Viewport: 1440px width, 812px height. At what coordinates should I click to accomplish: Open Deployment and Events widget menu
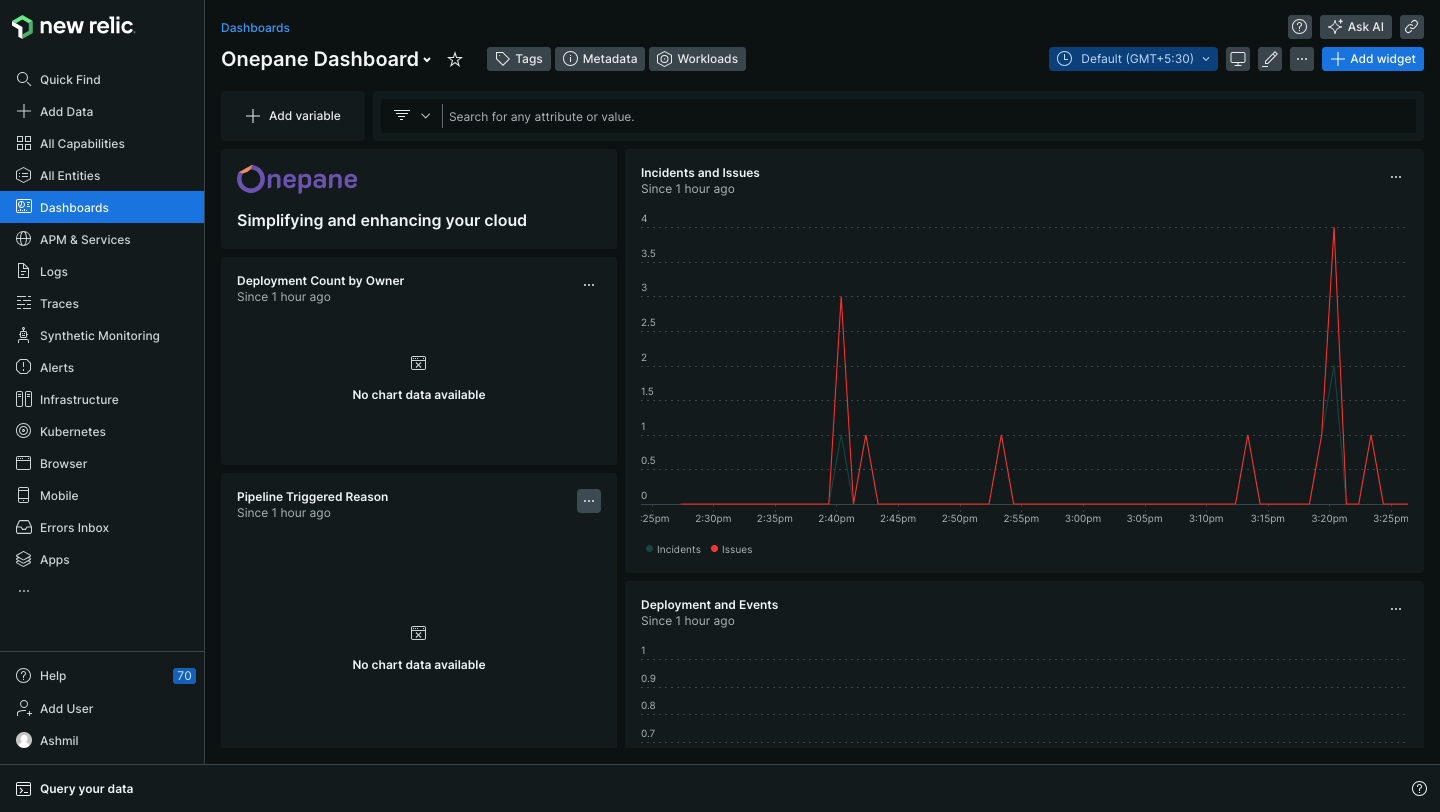click(1396, 609)
